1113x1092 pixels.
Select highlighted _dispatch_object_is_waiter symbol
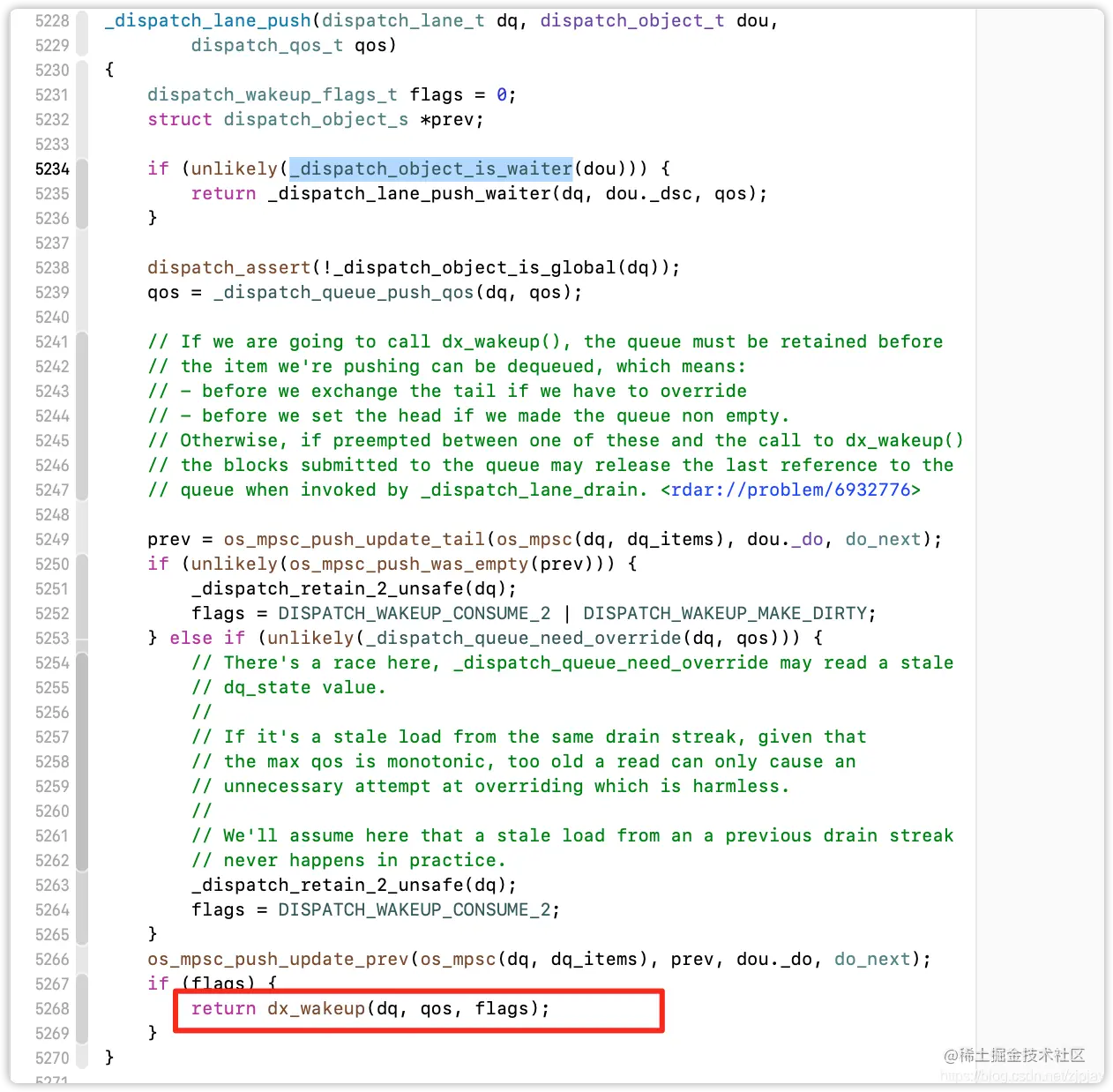[x=431, y=168]
